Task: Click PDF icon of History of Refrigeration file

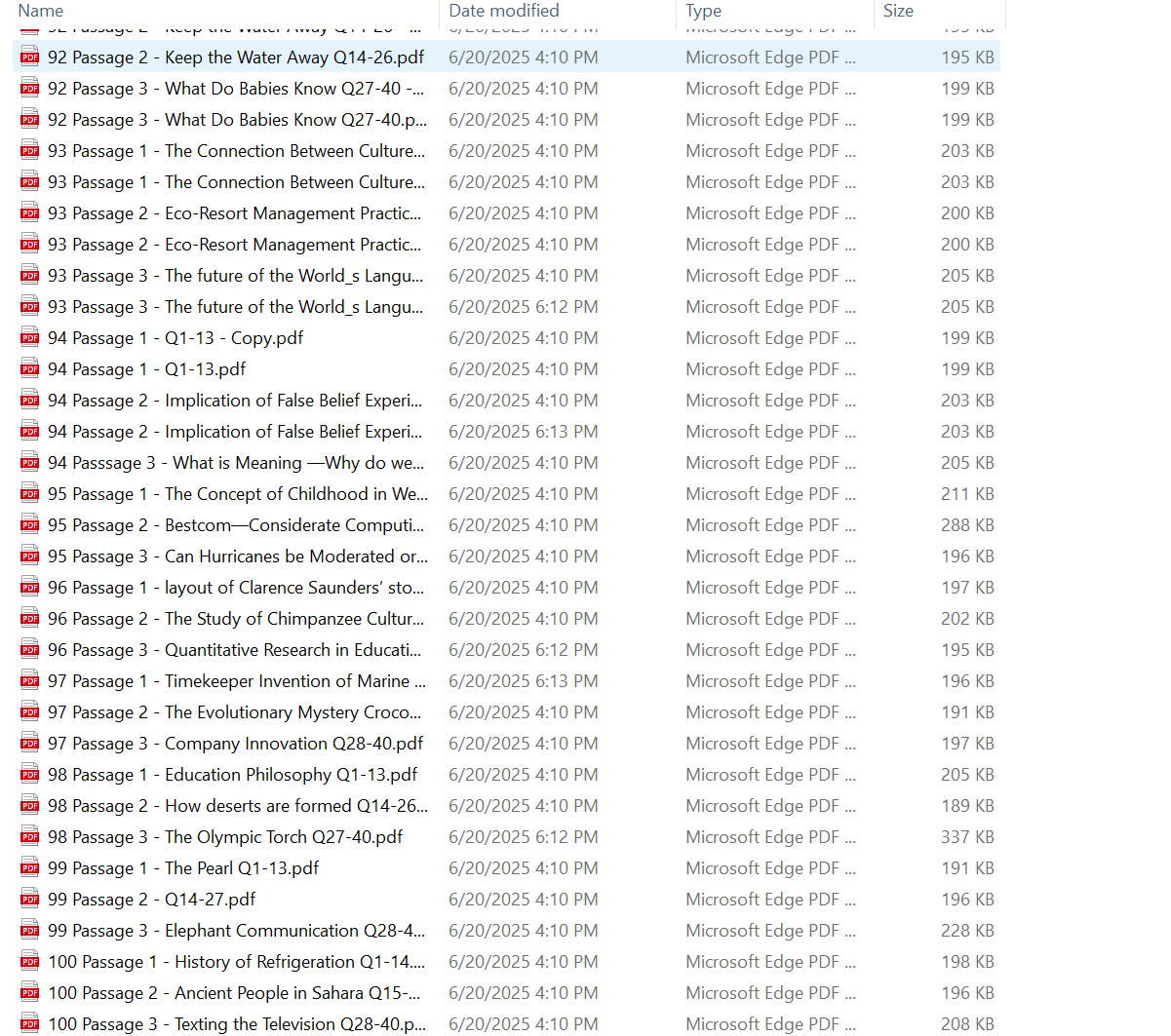Action: pyautogui.click(x=30, y=962)
